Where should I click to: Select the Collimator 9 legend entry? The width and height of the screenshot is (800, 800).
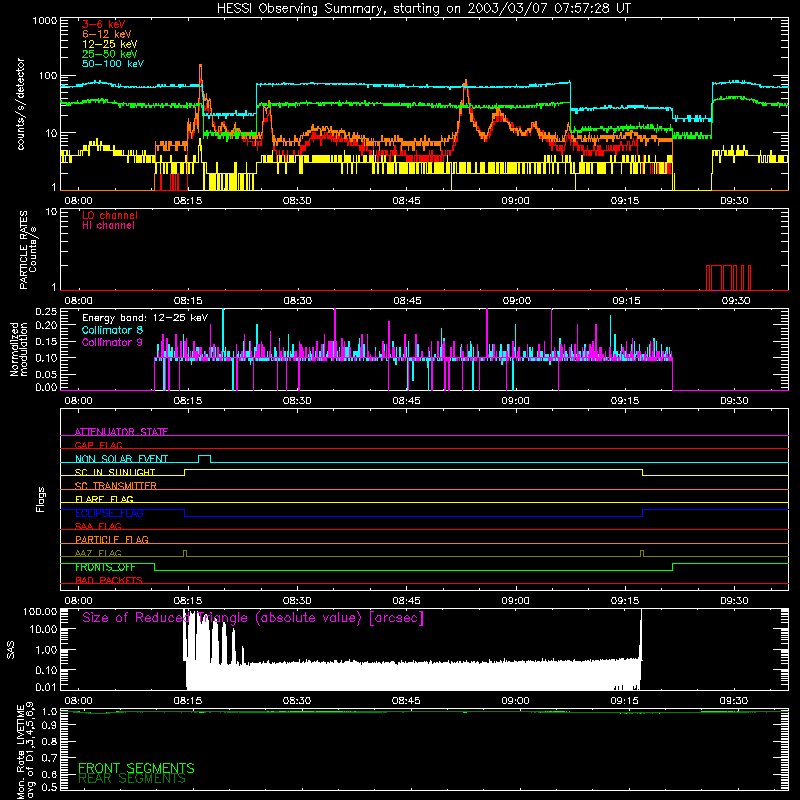point(112,342)
